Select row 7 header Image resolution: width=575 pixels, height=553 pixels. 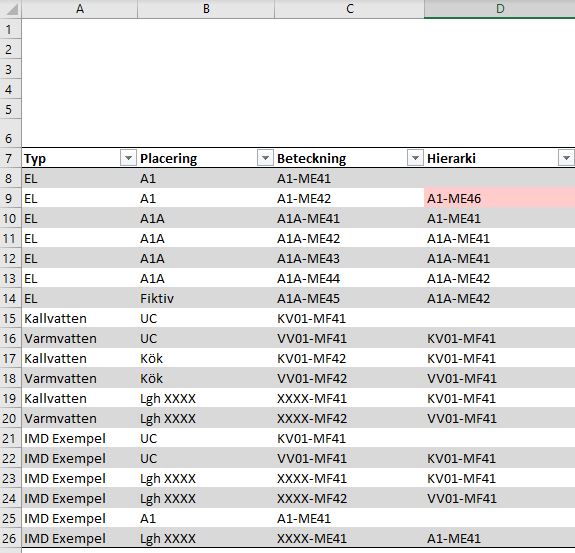[x=11, y=158]
